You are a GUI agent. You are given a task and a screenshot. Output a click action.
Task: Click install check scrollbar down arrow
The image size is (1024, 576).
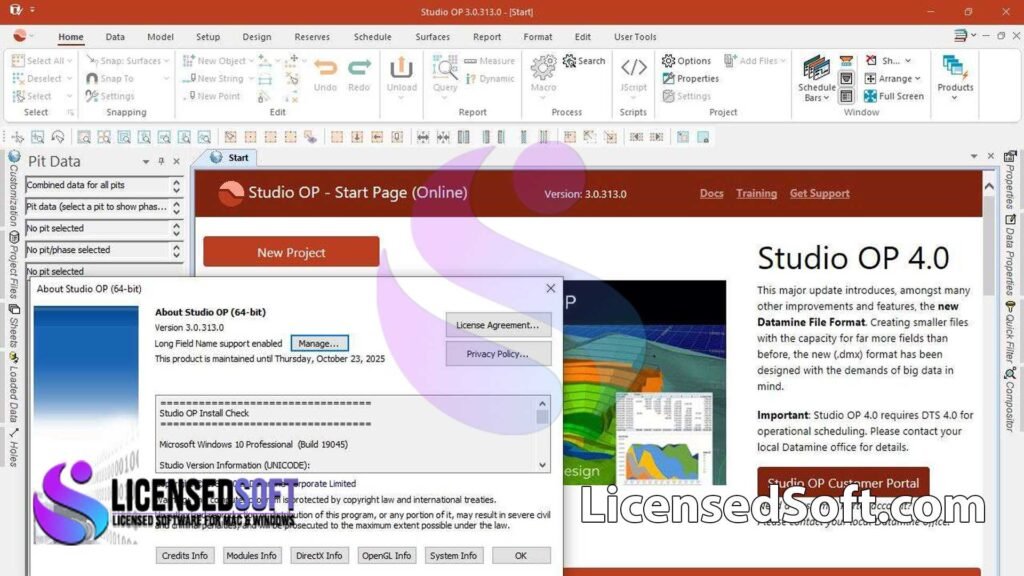[542, 465]
